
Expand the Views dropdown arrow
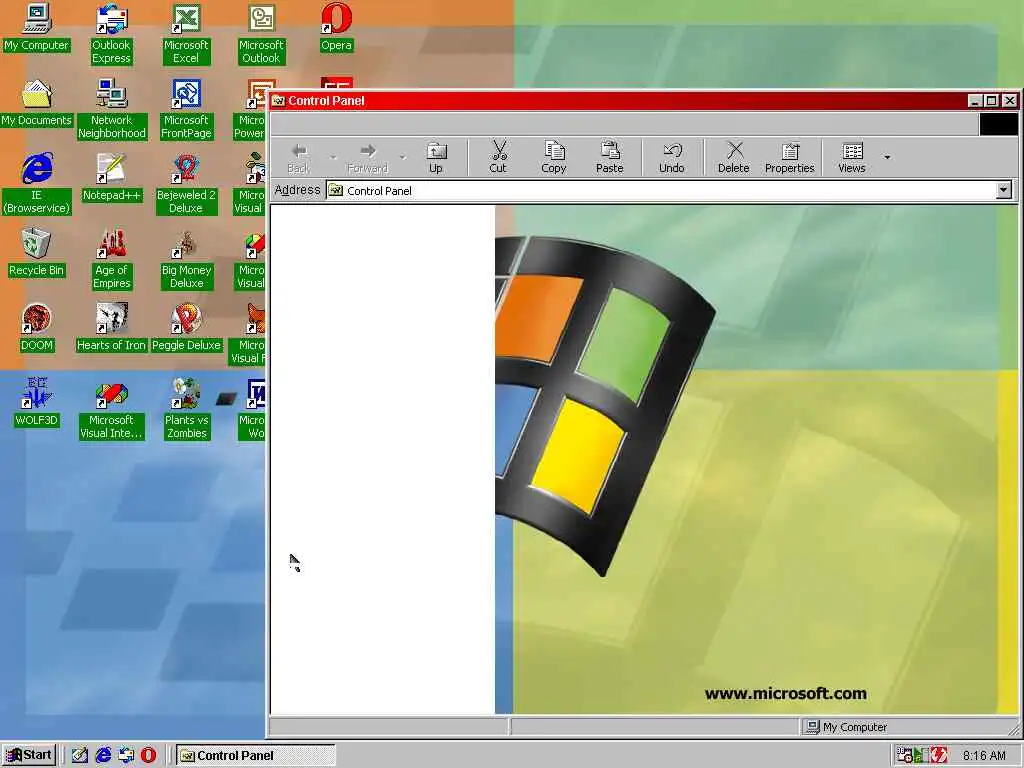click(887, 157)
